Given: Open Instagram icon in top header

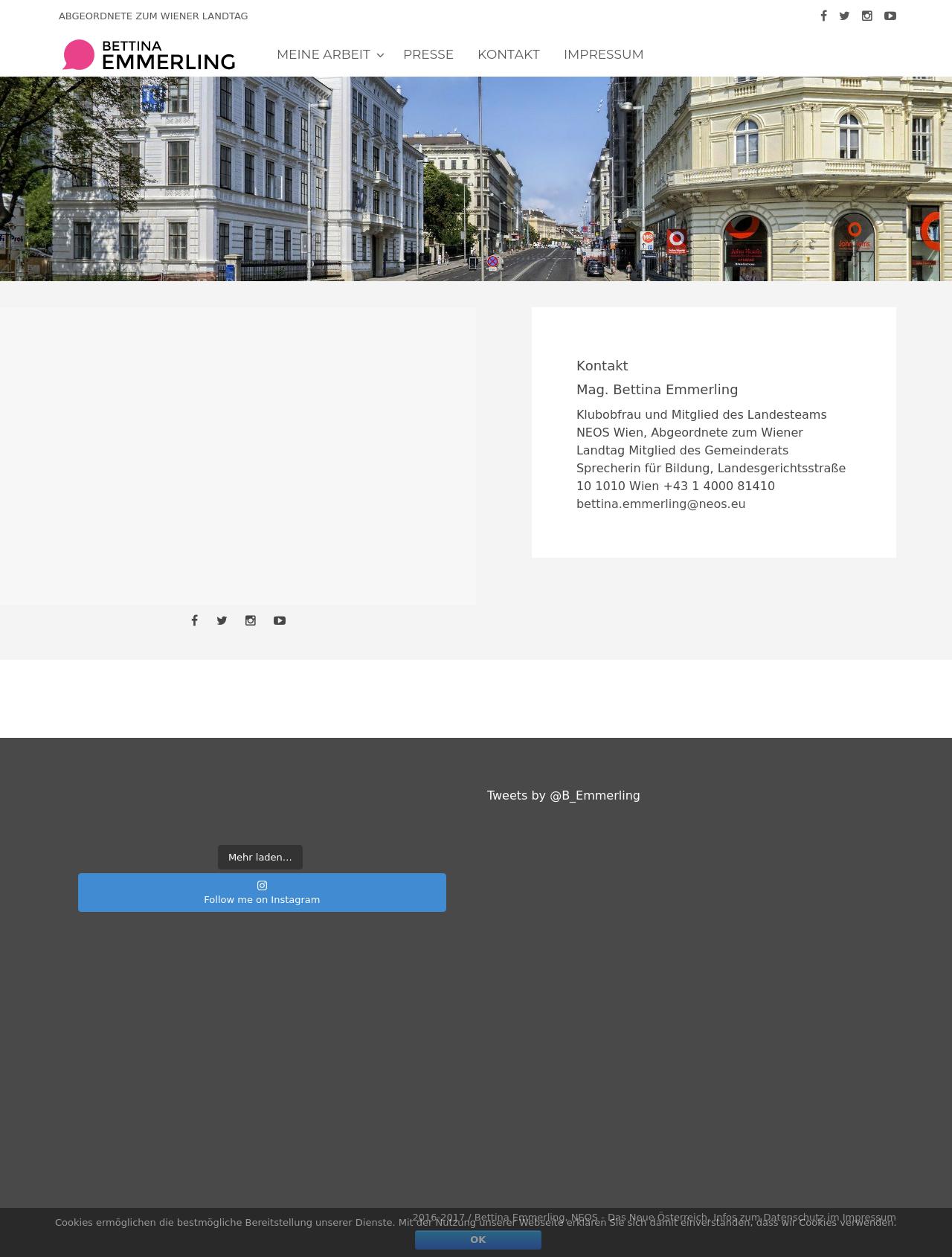Looking at the screenshot, I should [867, 16].
